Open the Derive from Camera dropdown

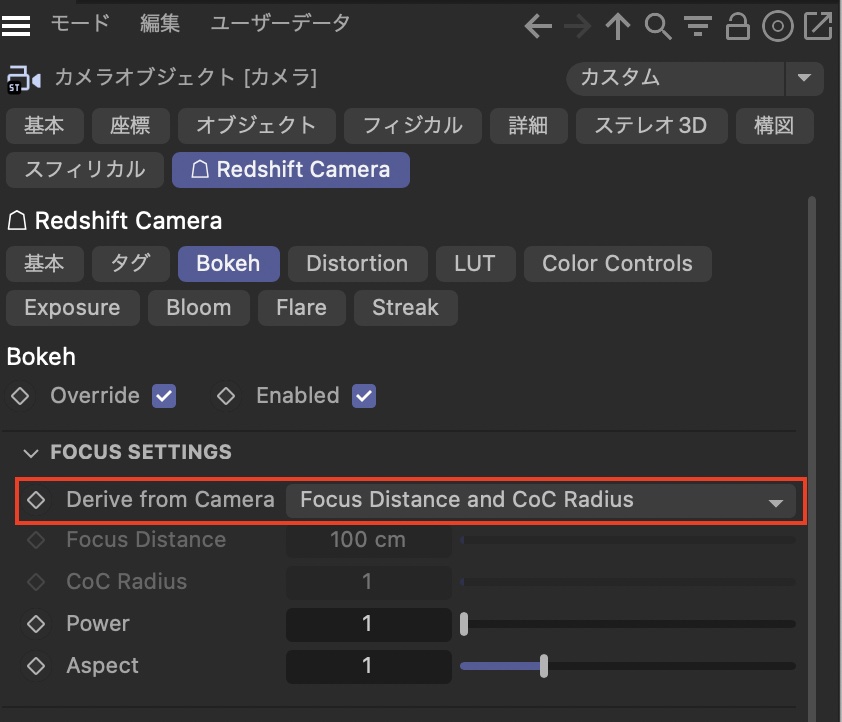[x=540, y=500]
